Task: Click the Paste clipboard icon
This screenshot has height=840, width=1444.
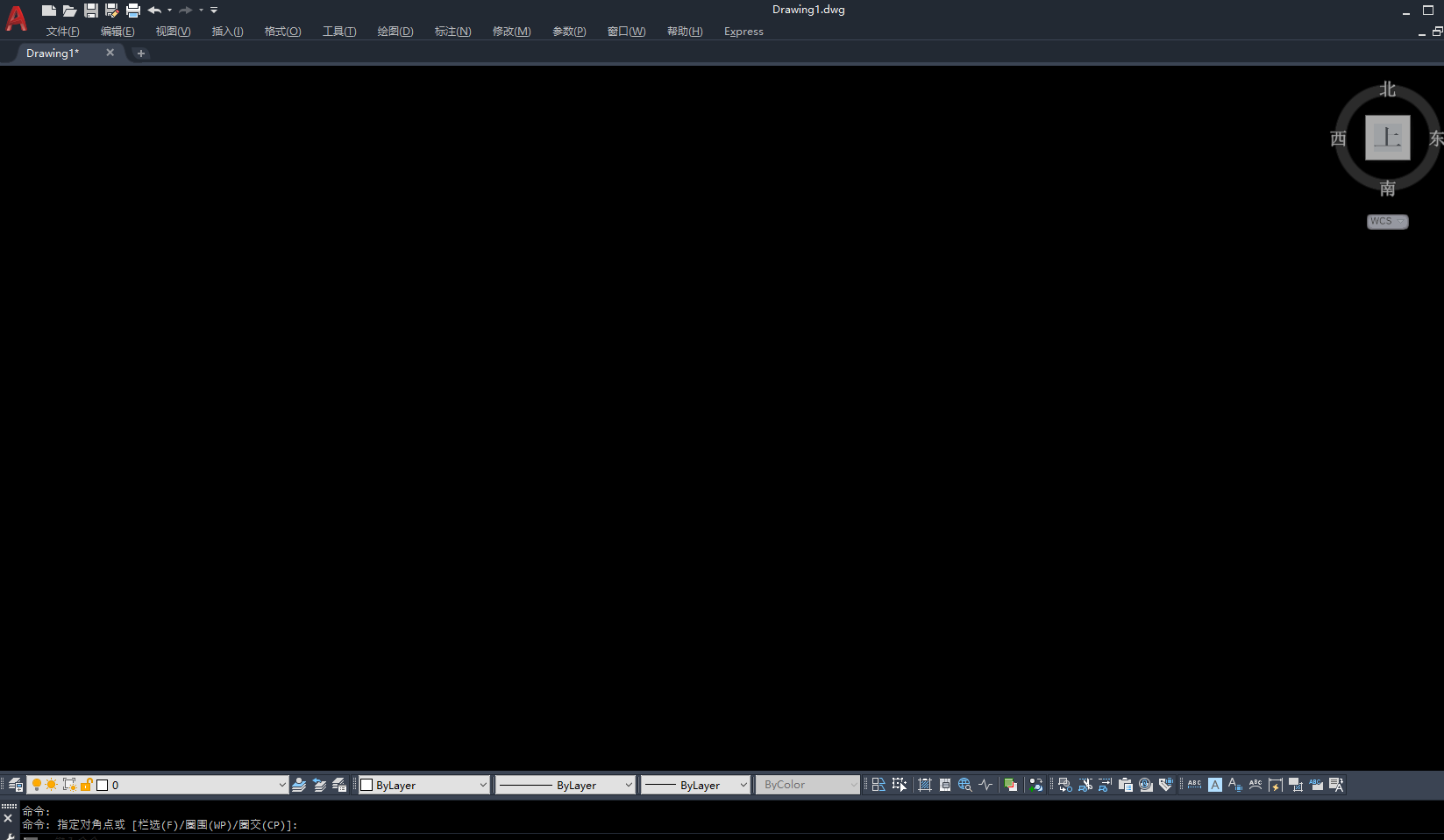Action: tap(1126, 784)
